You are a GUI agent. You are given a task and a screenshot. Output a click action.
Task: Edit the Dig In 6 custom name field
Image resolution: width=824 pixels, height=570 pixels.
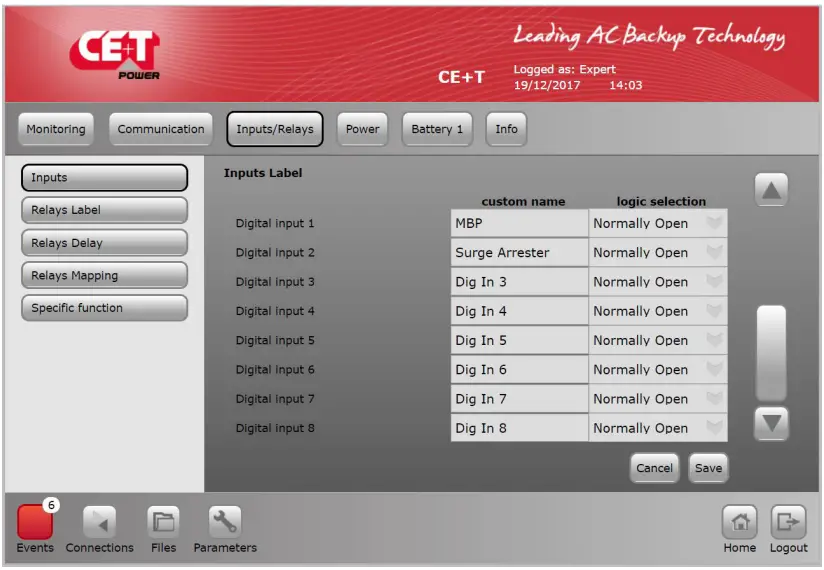coord(519,370)
